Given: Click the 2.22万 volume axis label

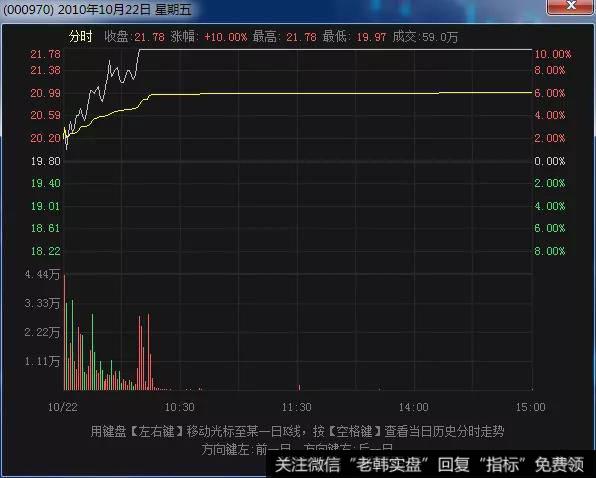Looking at the screenshot, I should [x=42, y=332].
